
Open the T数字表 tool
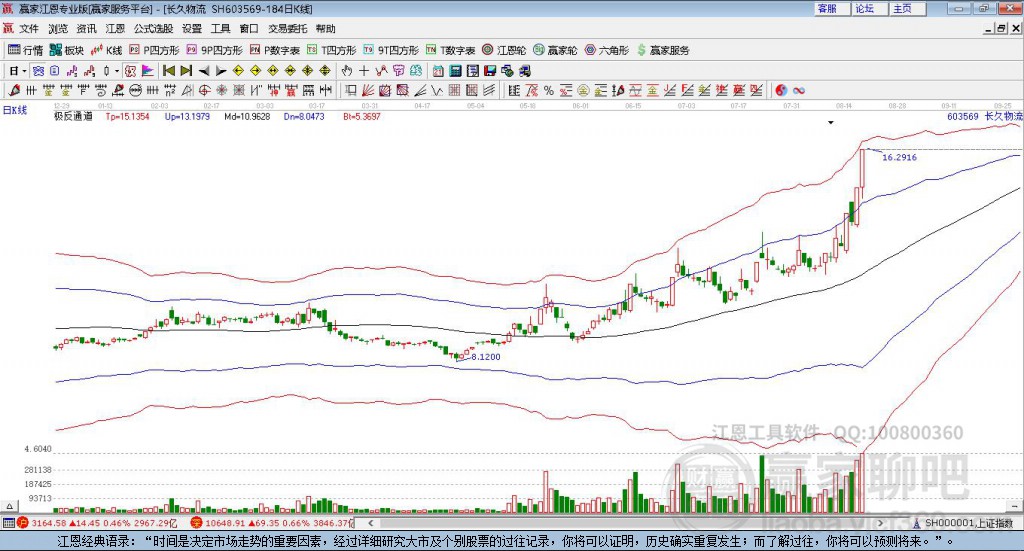point(451,50)
